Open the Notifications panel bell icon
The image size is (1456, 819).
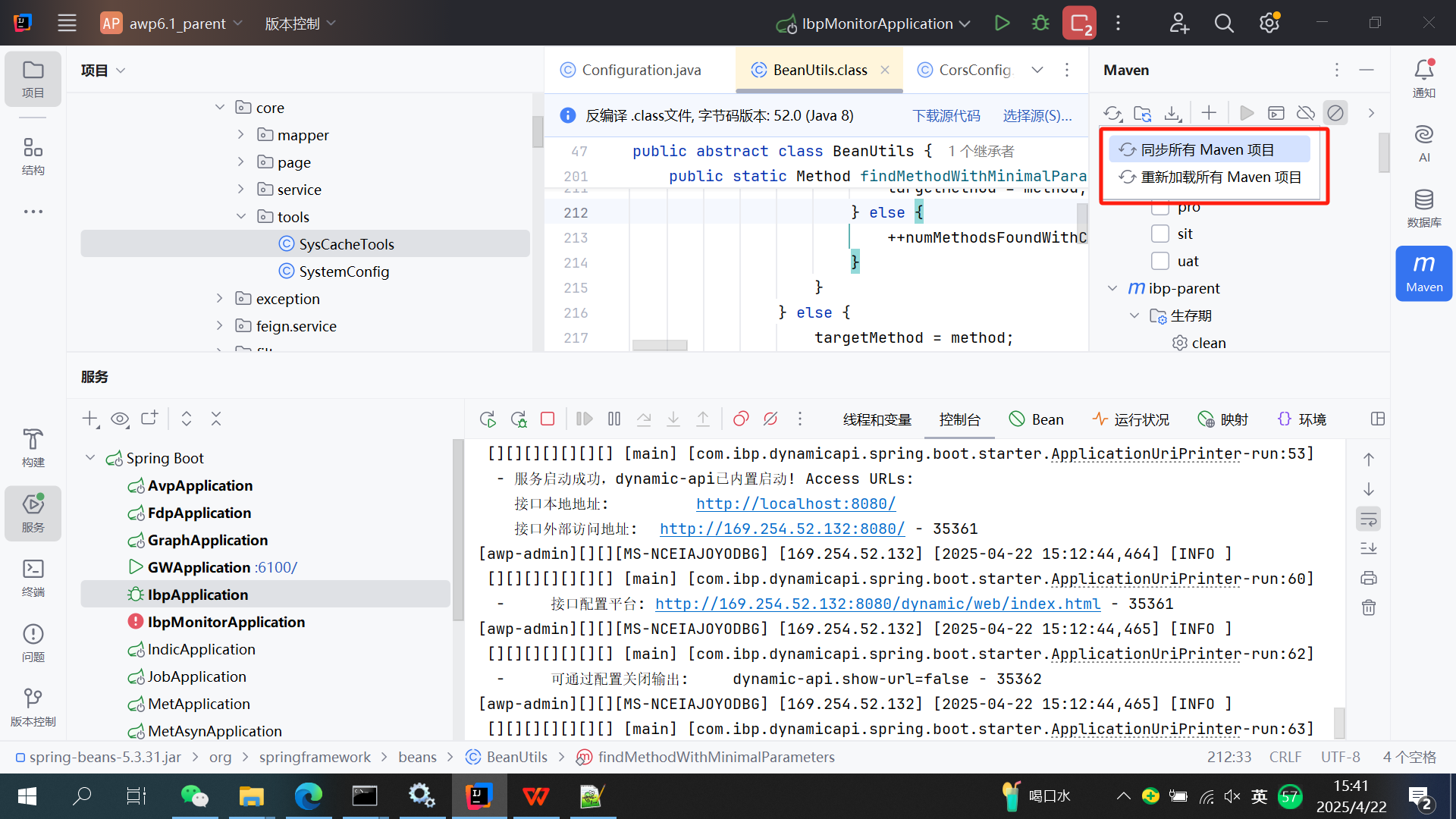[1424, 79]
